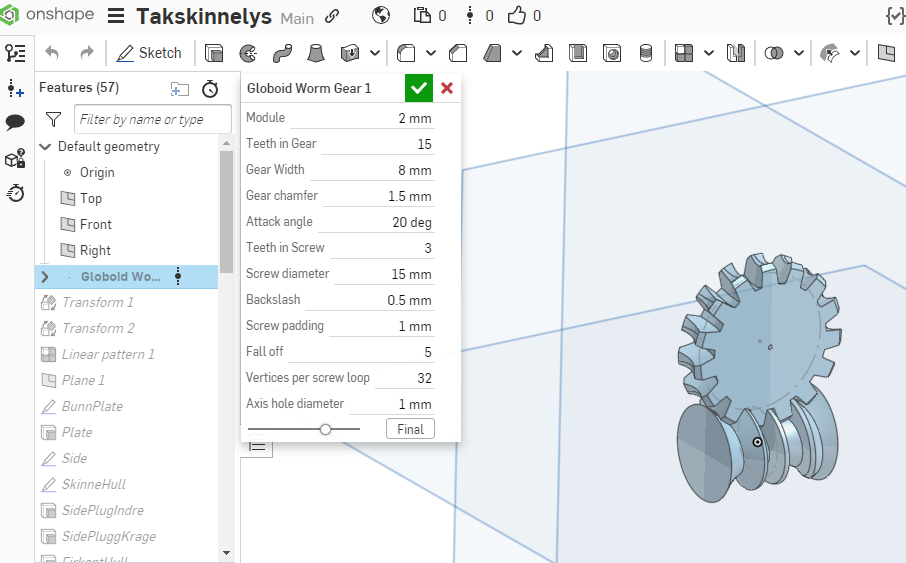Select the Revolve tool icon
The height and width of the screenshot is (563, 906).
click(248, 53)
